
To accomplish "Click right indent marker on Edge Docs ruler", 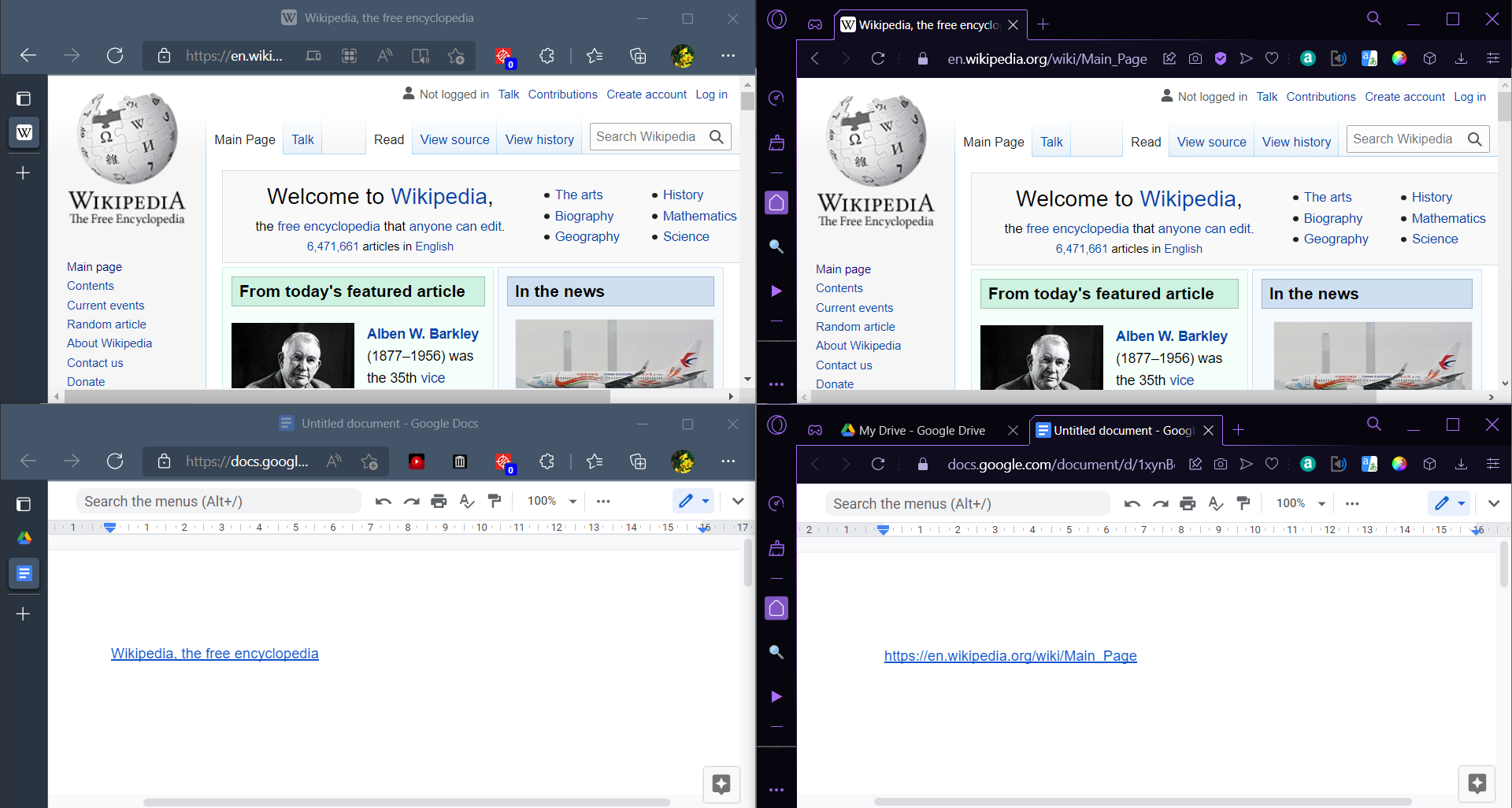I will 703,528.
